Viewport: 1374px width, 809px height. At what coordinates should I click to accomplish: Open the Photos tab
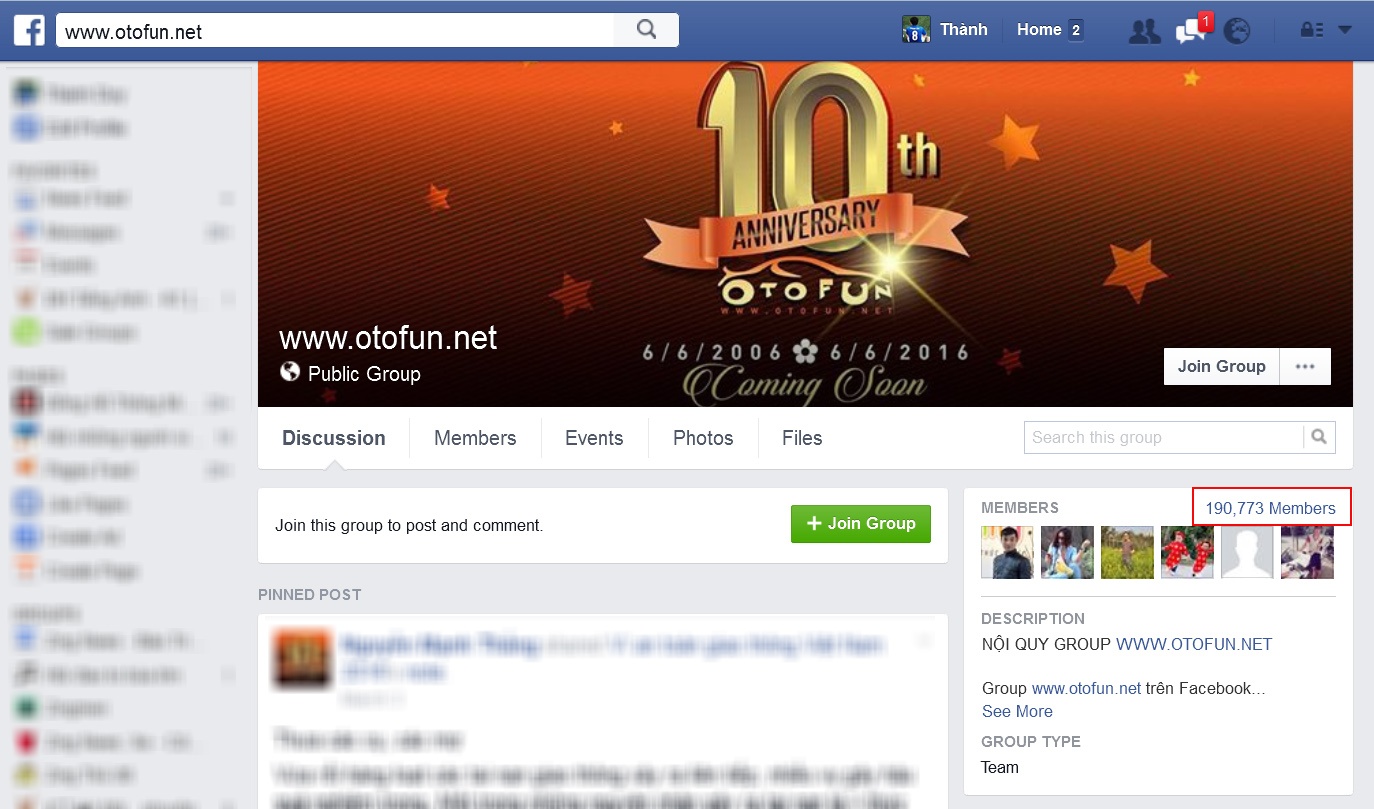click(702, 438)
